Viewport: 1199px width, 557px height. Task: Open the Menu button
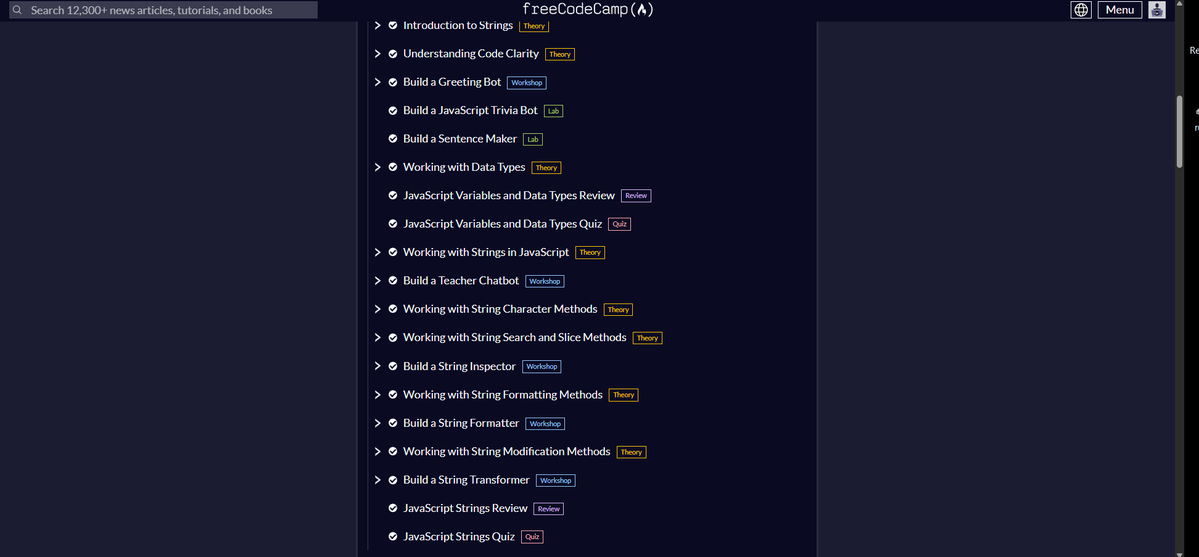click(1119, 10)
